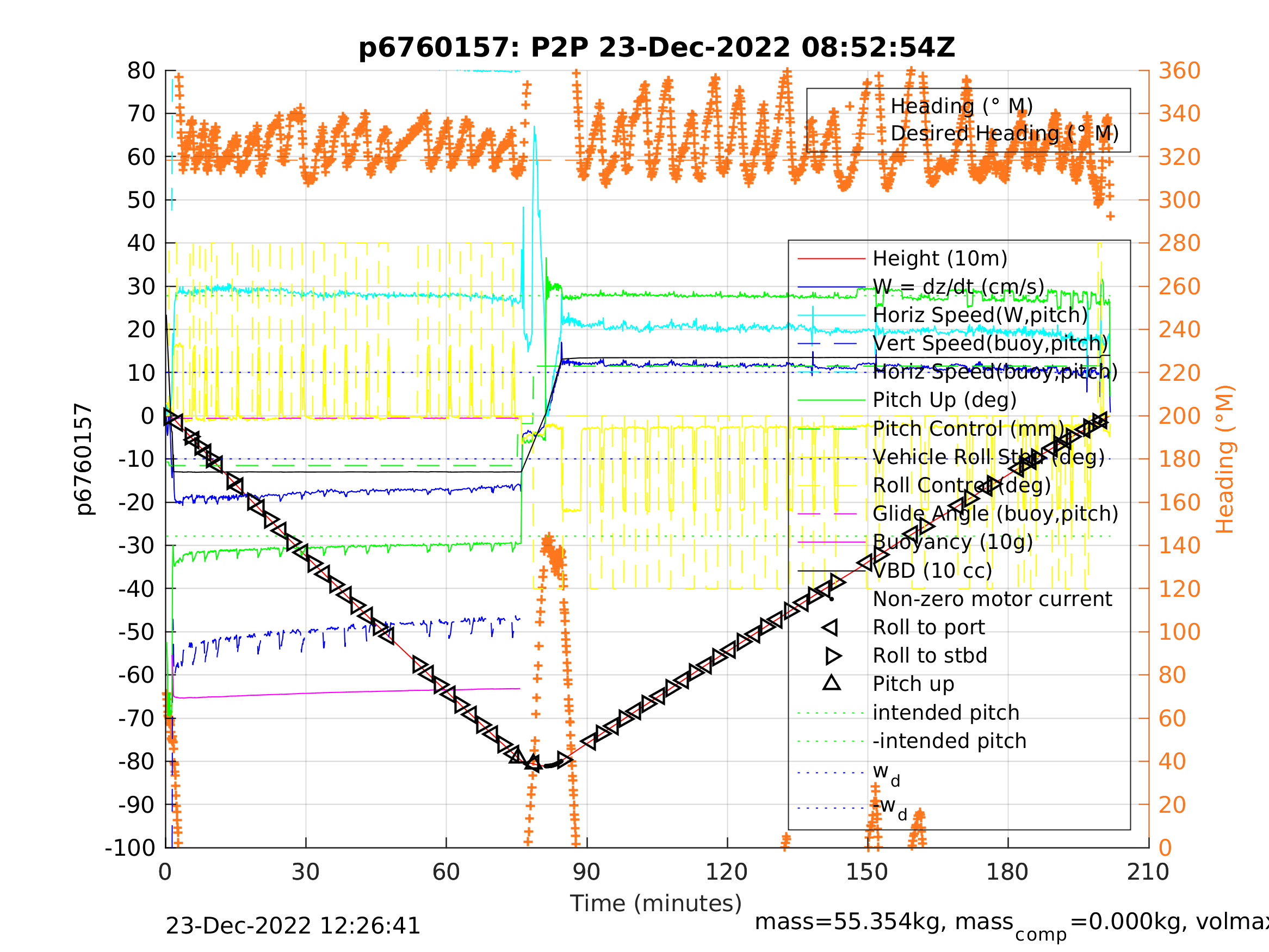Click the 'Height (10m)' legend label
1269x952 pixels.
pyautogui.click(x=940, y=259)
